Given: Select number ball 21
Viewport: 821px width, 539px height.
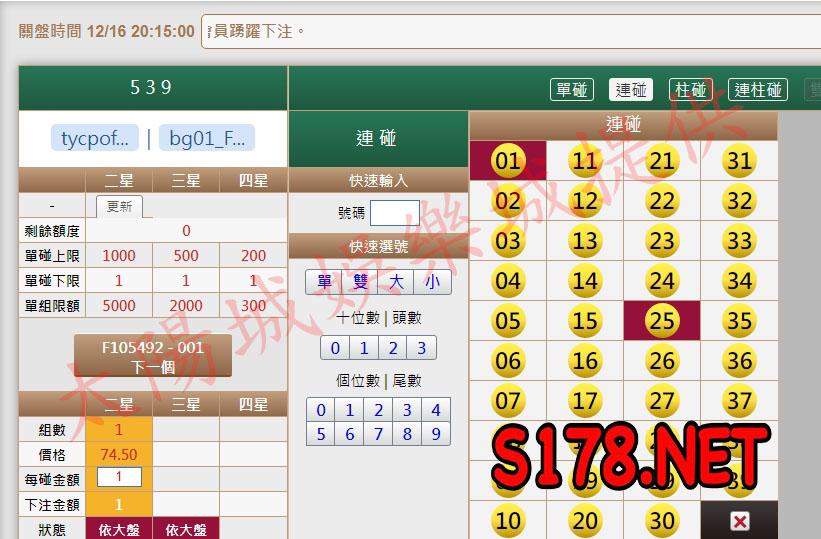Looking at the screenshot, I should tap(662, 161).
